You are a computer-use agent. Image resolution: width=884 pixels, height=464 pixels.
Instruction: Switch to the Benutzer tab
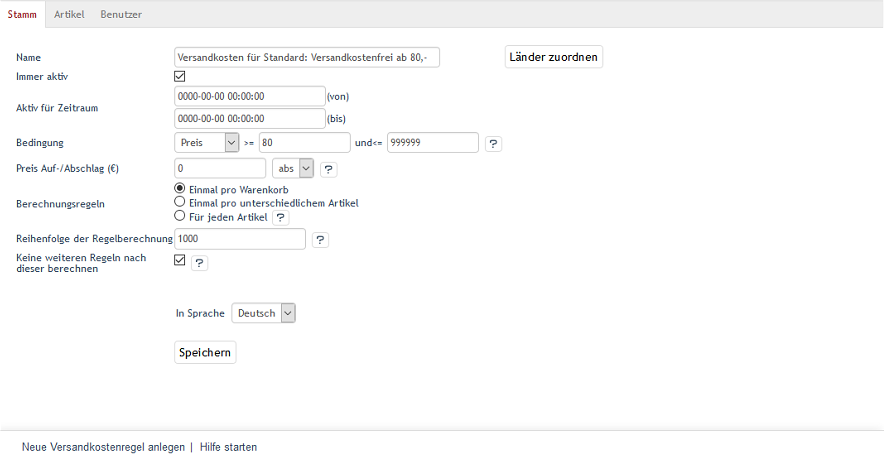[x=121, y=15]
